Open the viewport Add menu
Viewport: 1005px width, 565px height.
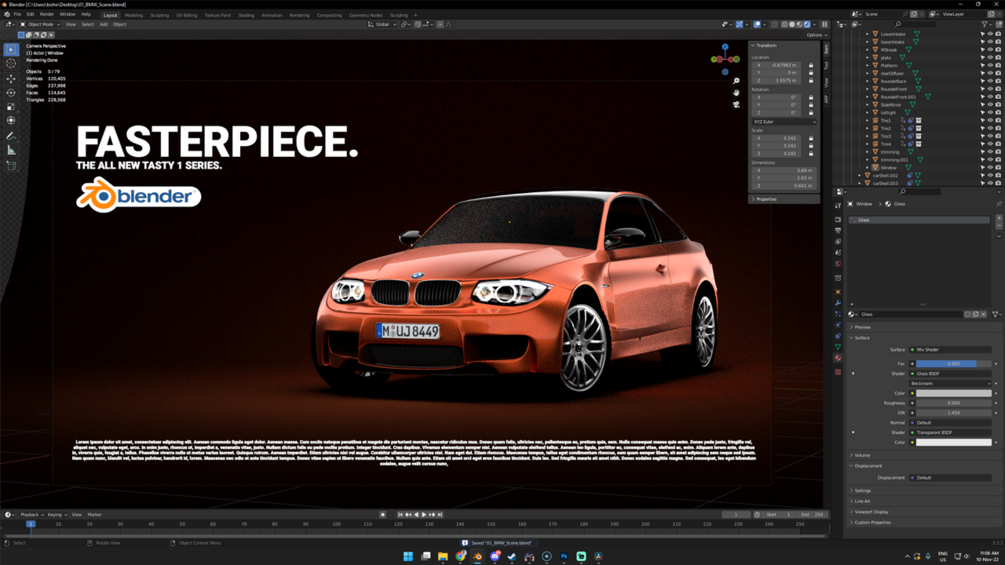pos(103,24)
